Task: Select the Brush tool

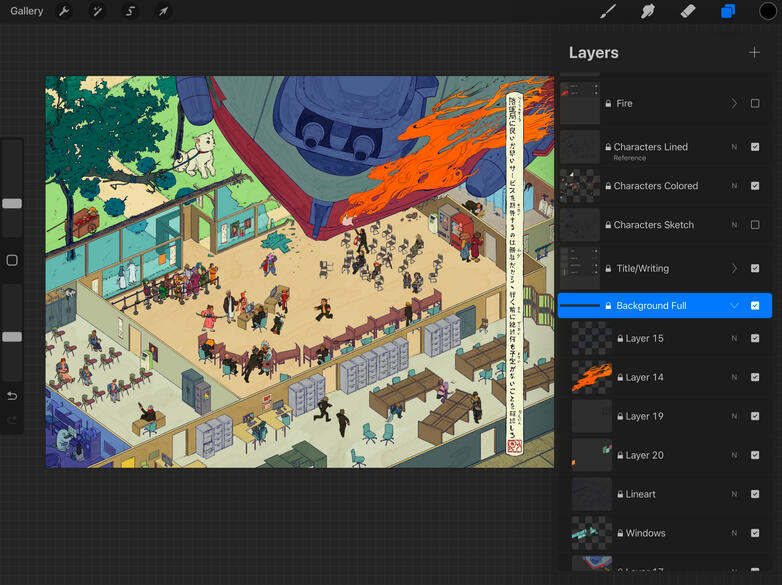Action: click(607, 11)
